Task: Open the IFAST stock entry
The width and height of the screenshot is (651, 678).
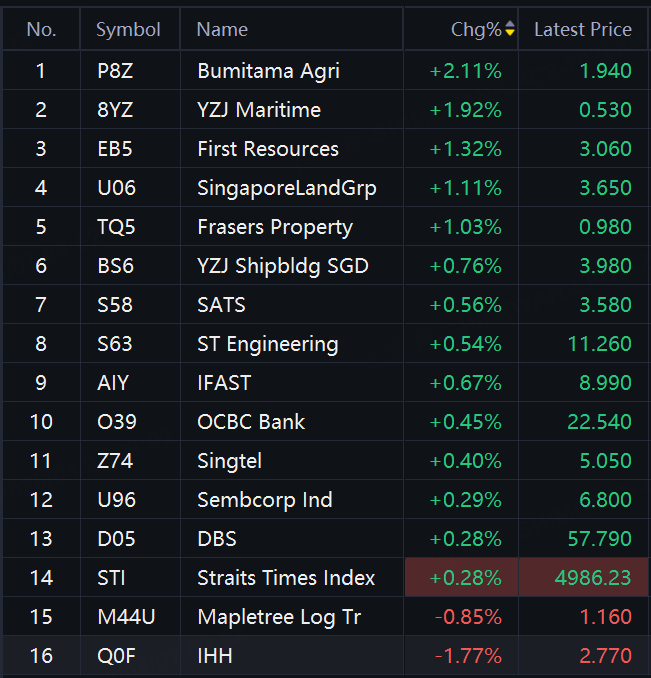Action: pos(224,383)
